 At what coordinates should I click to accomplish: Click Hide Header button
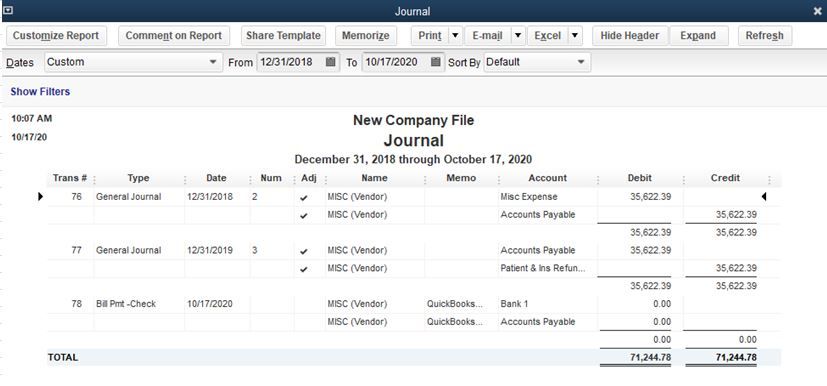(x=630, y=36)
